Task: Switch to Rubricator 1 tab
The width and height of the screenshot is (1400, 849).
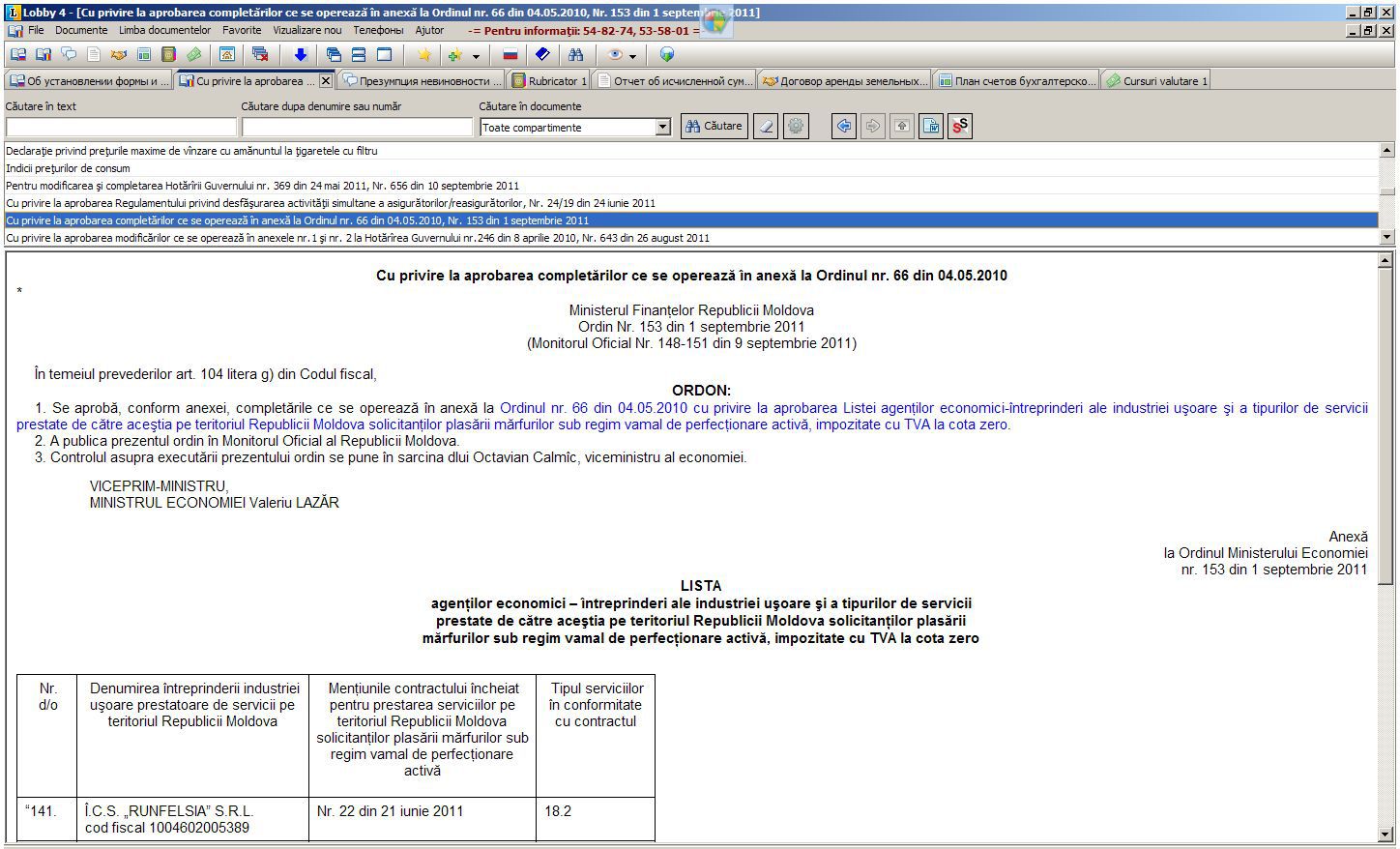Action: pos(549,81)
